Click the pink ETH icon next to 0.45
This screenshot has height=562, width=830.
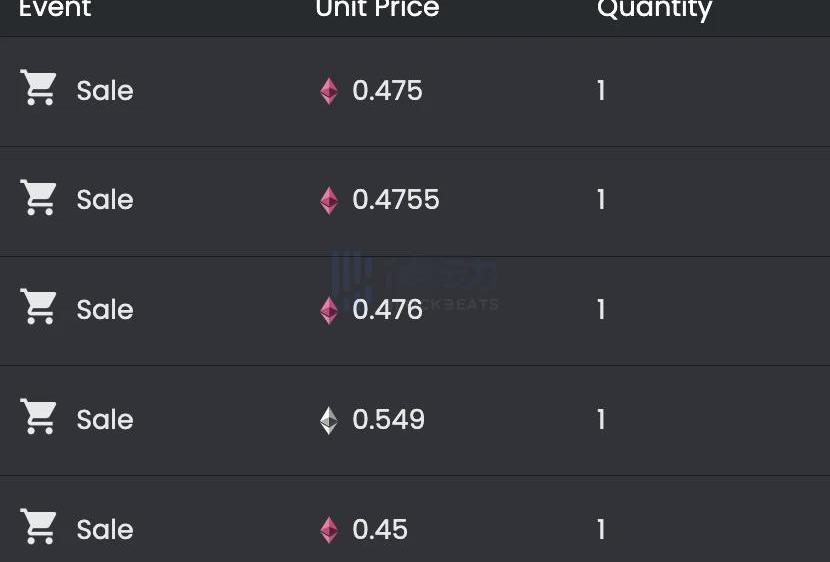point(329,530)
